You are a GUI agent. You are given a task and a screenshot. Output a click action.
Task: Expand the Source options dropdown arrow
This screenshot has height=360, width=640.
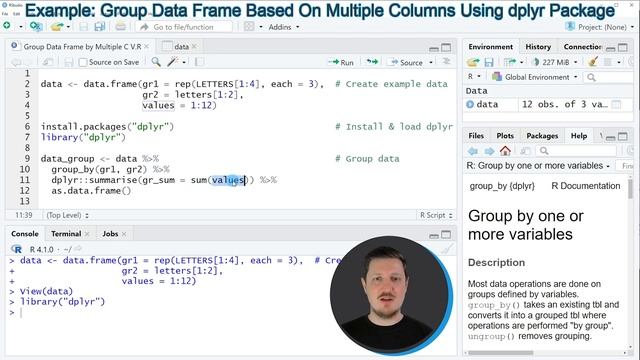(431, 62)
